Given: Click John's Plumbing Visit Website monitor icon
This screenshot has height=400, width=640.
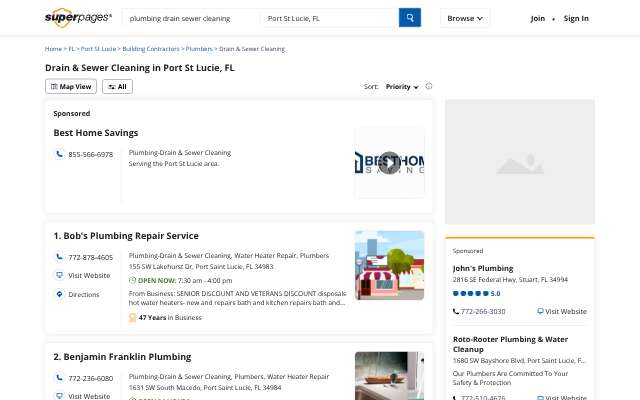Looking at the screenshot, I should [540, 311].
